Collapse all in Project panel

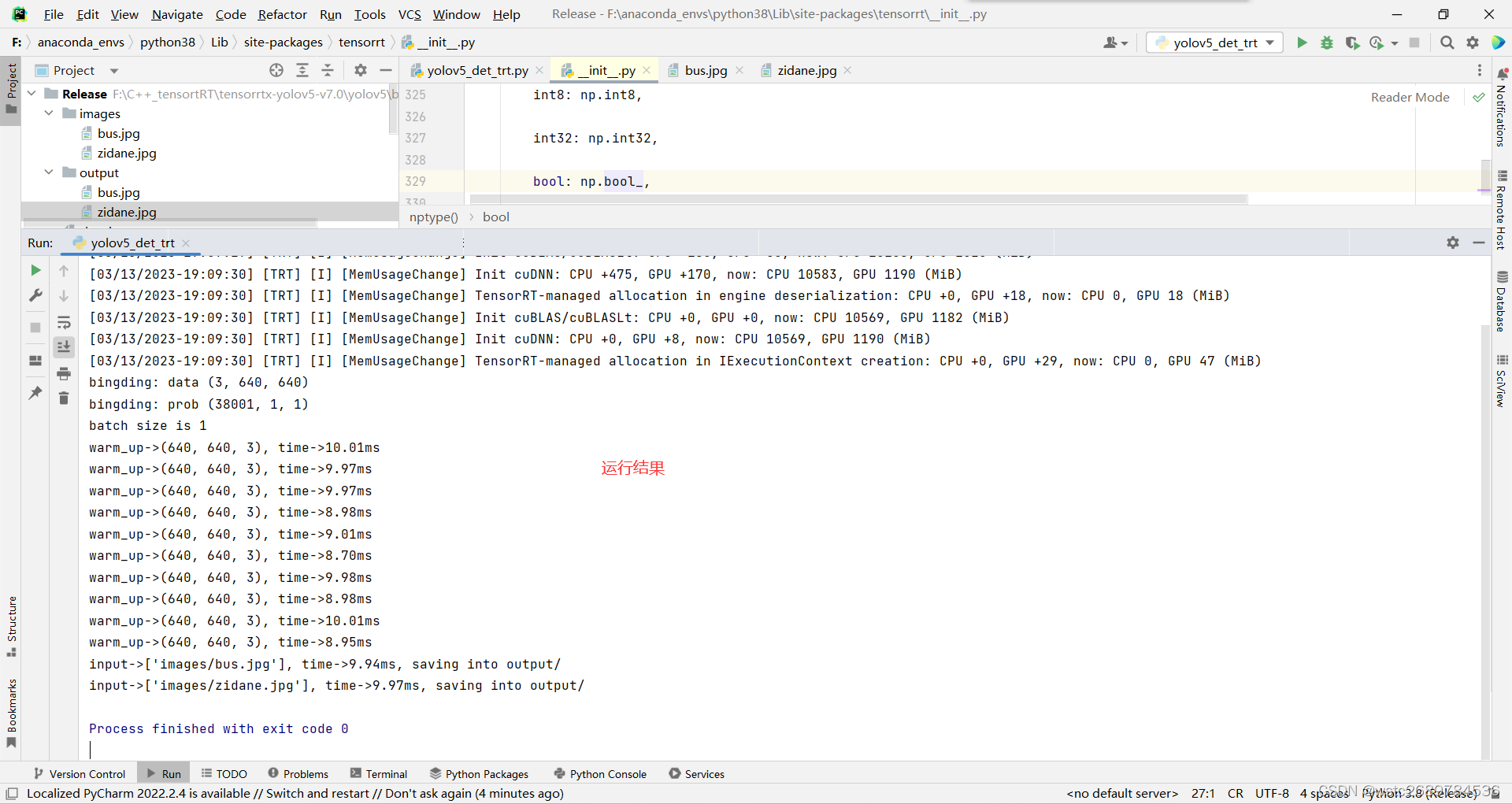[328, 70]
